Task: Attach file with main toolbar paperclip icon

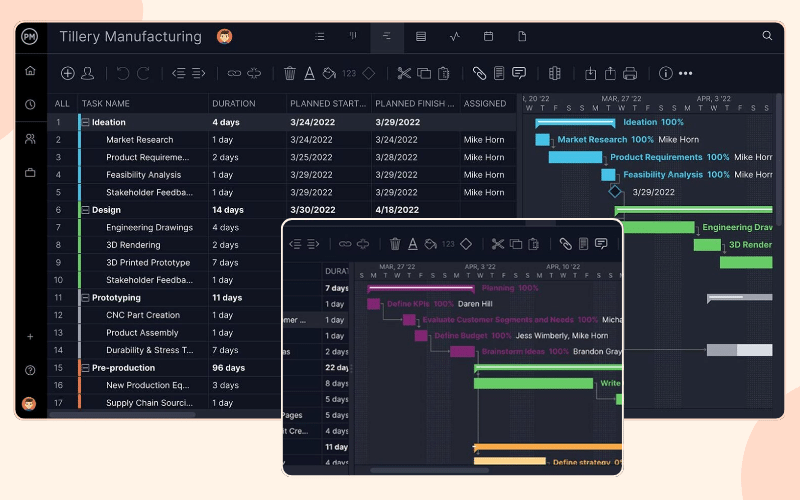Action: (x=479, y=73)
